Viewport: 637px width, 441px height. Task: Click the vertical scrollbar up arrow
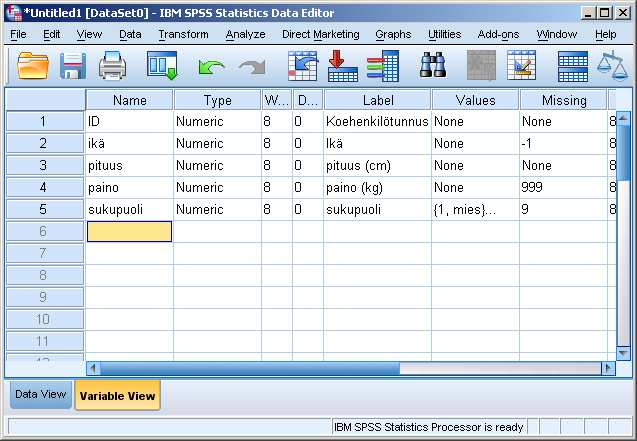(623, 118)
